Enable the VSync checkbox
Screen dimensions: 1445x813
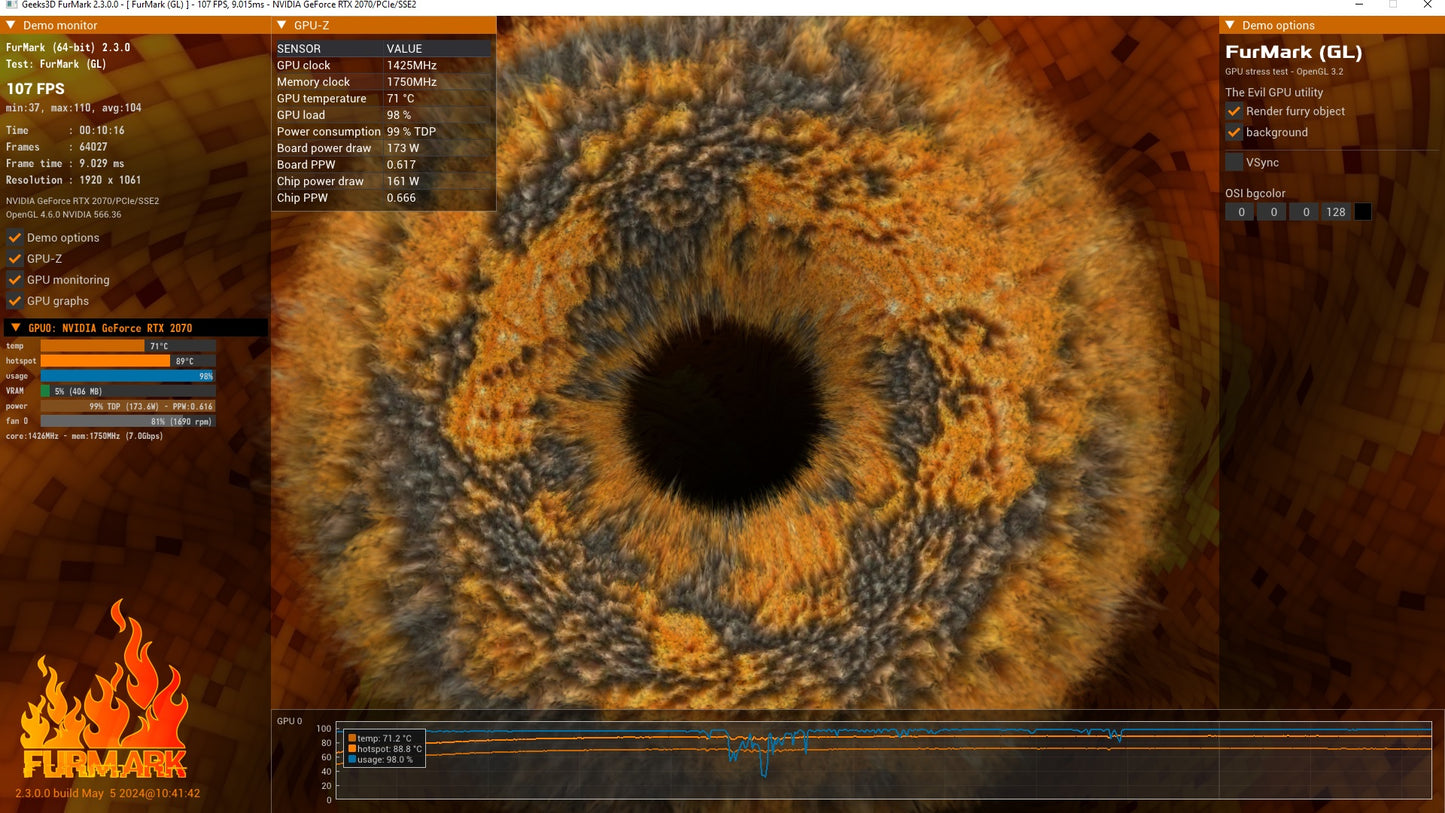1234,162
